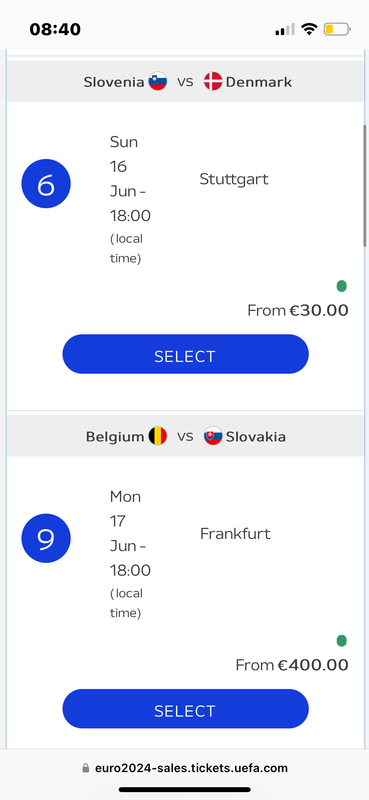Tap the Slovakia flag icon
The height and width of the screenshot is (800, 369).
point(213,436)
